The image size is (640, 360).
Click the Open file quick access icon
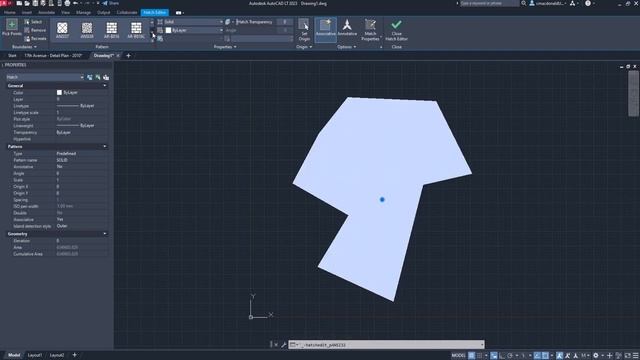point(27,3)
